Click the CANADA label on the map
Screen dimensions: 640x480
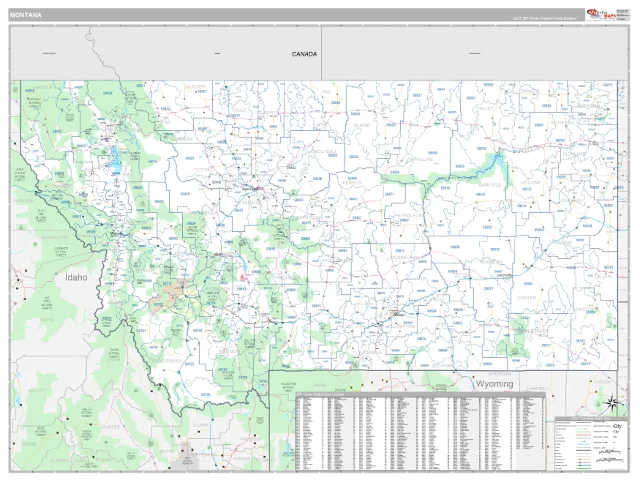point(304,54)
